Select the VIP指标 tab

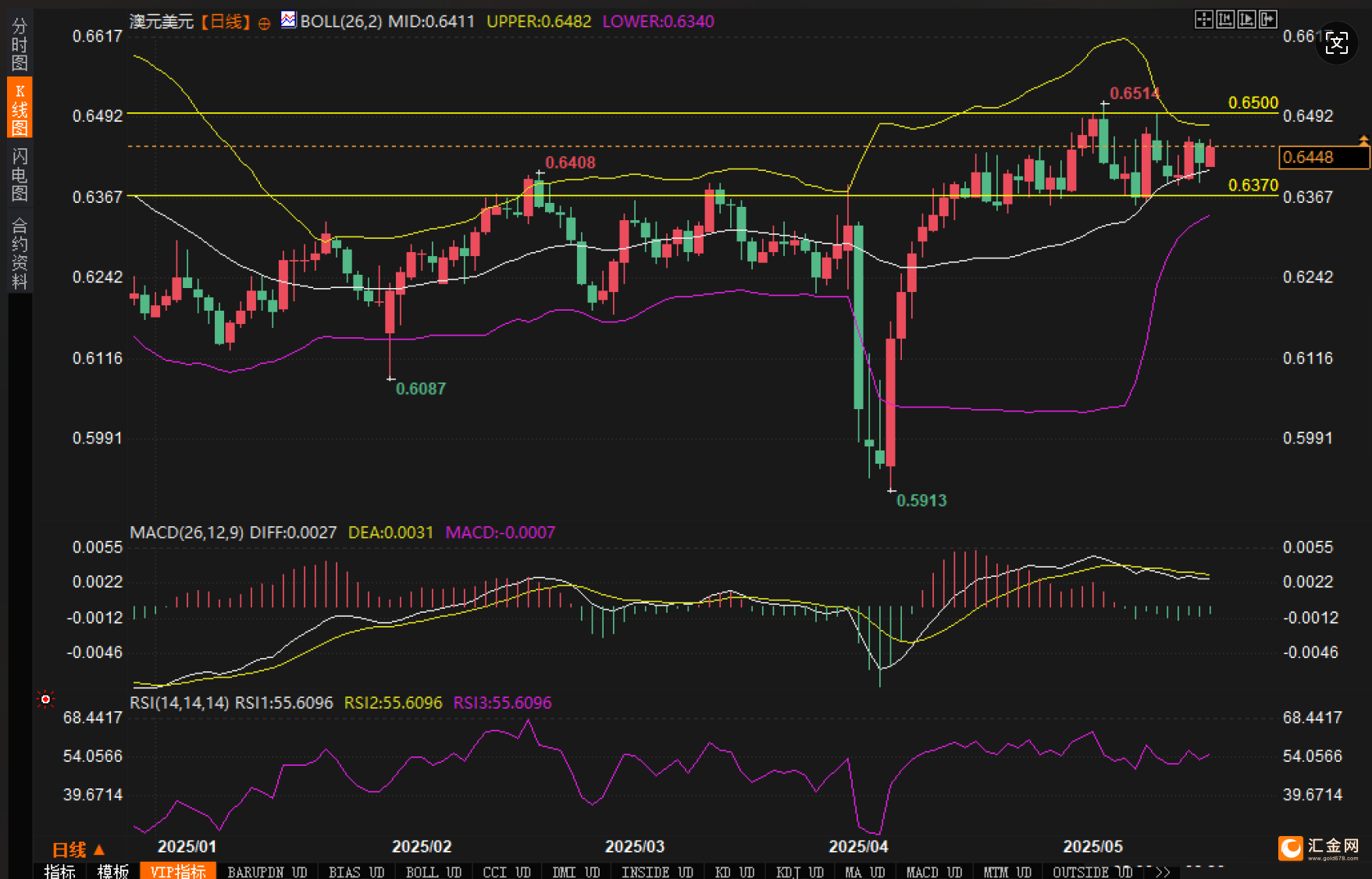pyautogui.click(x=178, y=871)
